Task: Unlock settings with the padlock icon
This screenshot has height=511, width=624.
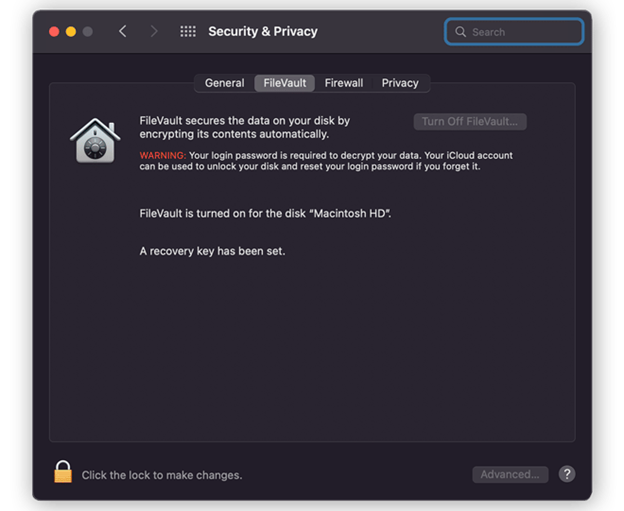Action: 63,472
